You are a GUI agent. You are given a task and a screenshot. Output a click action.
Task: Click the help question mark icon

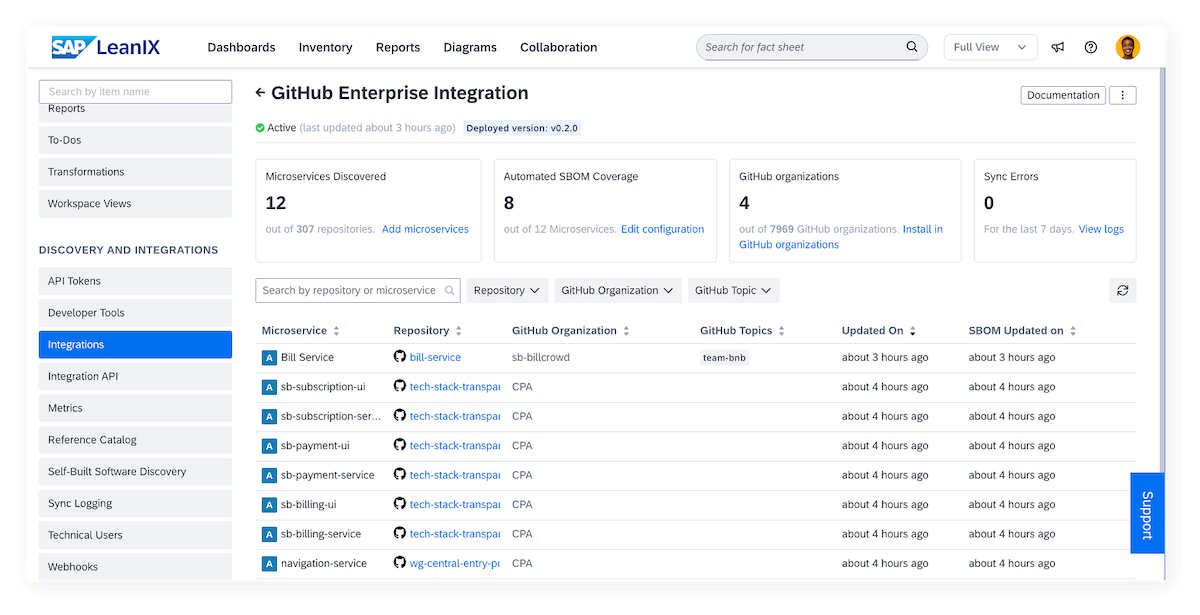pyautogui.click(x=1090, y=46)
